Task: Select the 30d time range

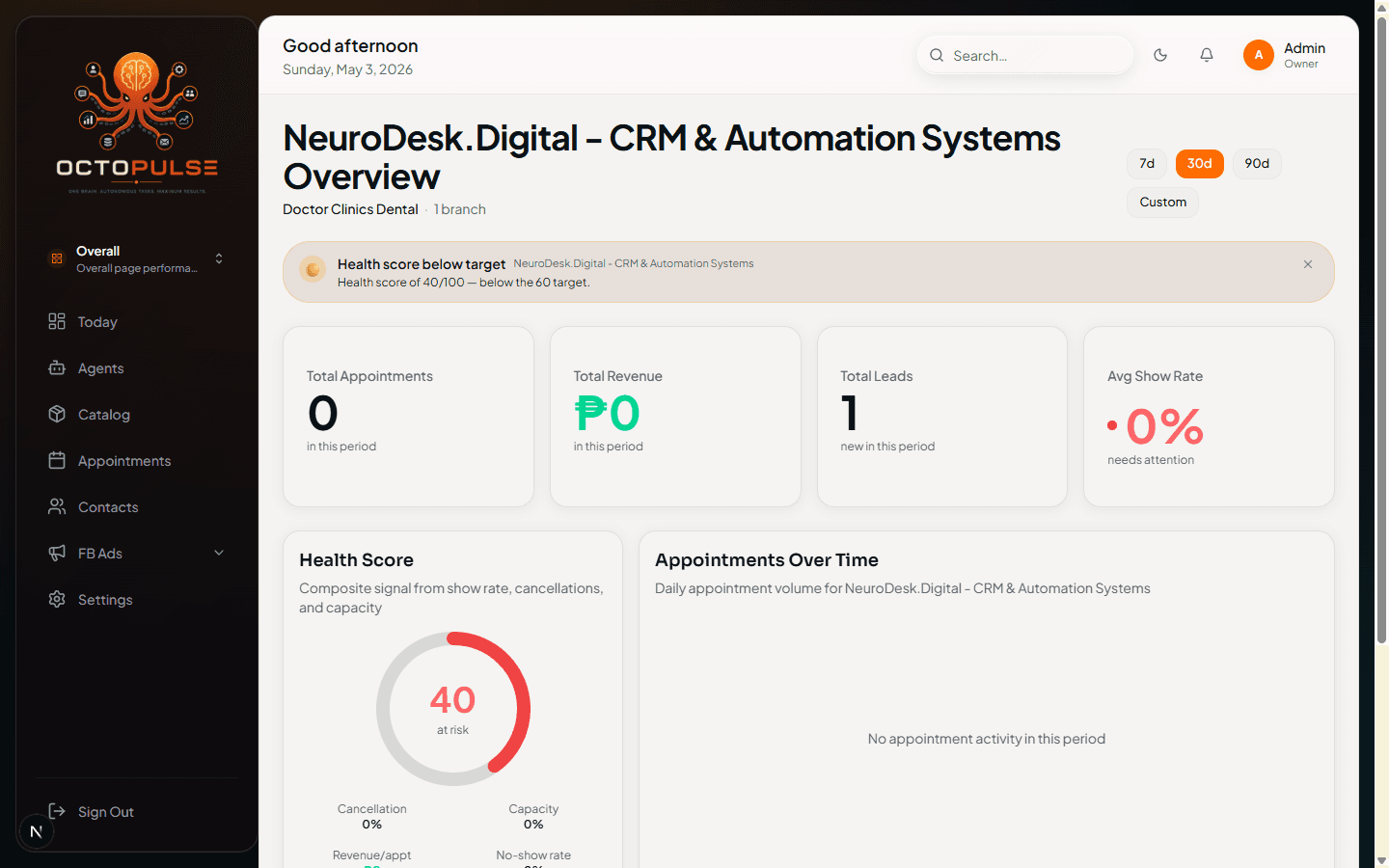Action: click(1199, 163)
